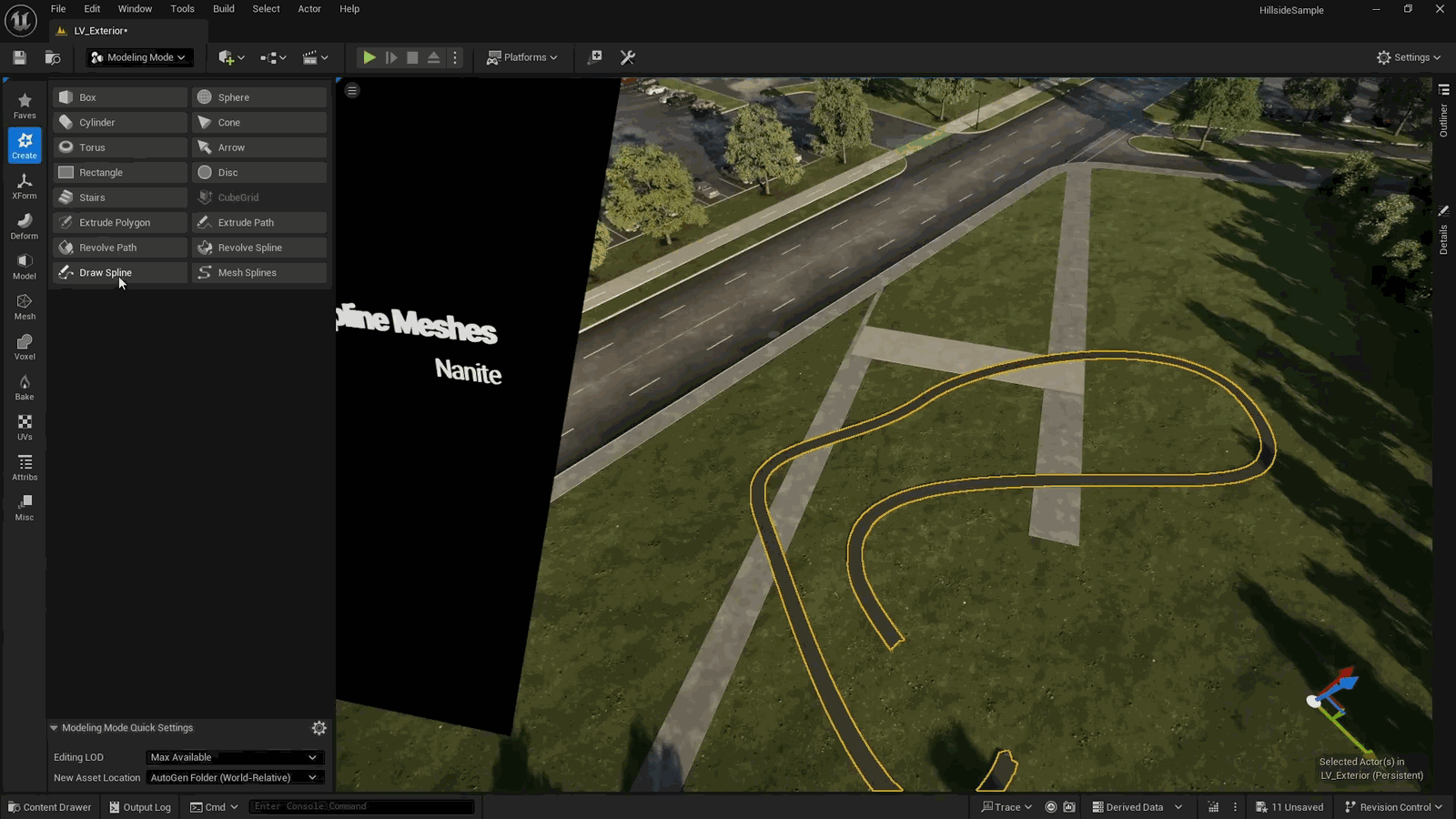This screenshot has height=819, width=1456.
Task: Expand the Modeling Mode selector dropdown
Action: [x=138, y=57]
